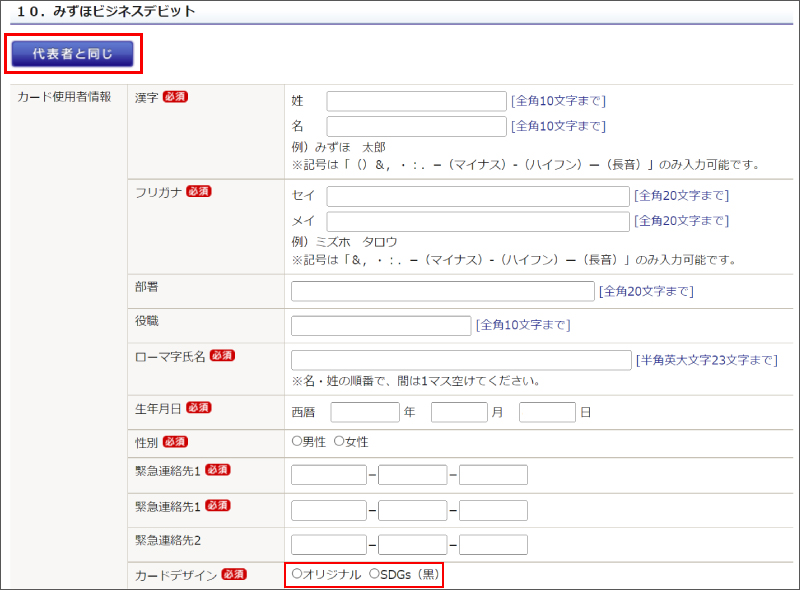Click the １０．みずほビジネスデビット heading

coord(106,11)
